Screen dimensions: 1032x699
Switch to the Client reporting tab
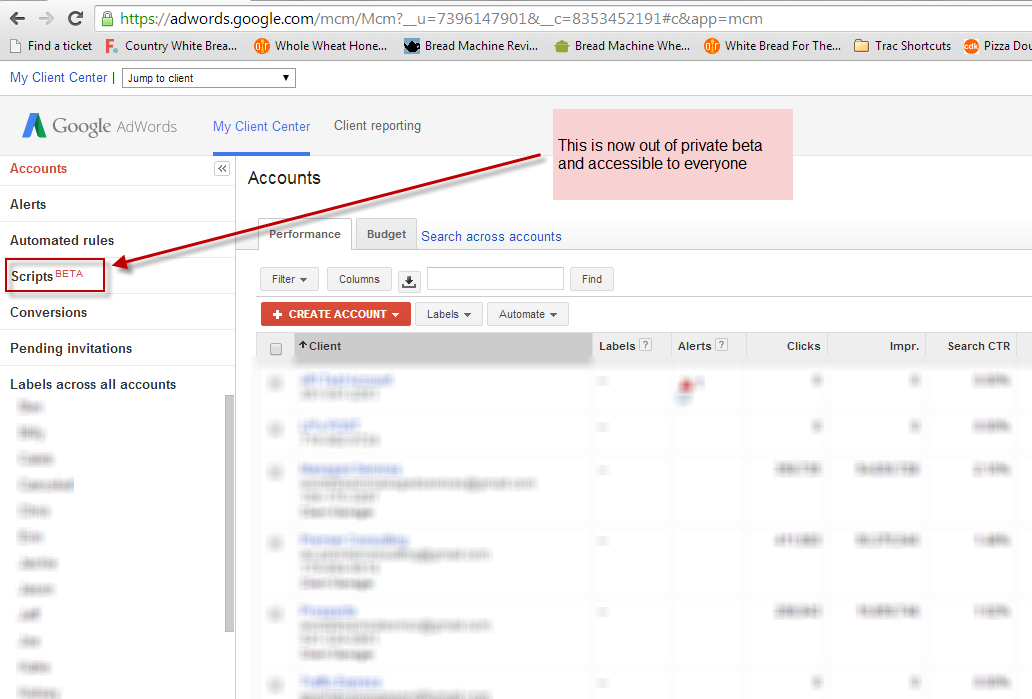[377, 126]
